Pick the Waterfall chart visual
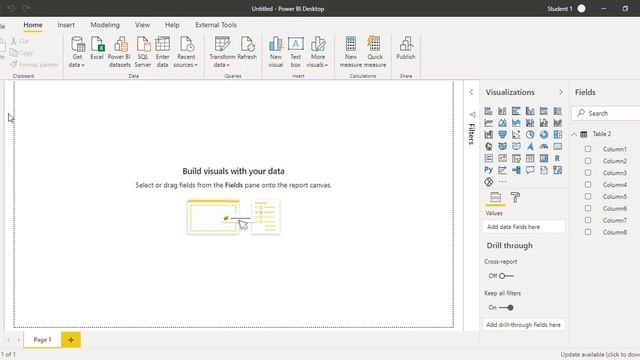 (488, 134)
